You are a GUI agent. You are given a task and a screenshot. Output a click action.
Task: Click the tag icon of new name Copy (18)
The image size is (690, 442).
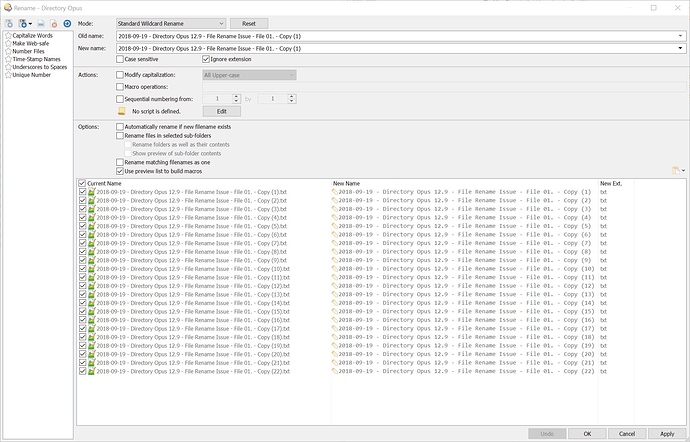pyautogui.click(x=334, y=337)
